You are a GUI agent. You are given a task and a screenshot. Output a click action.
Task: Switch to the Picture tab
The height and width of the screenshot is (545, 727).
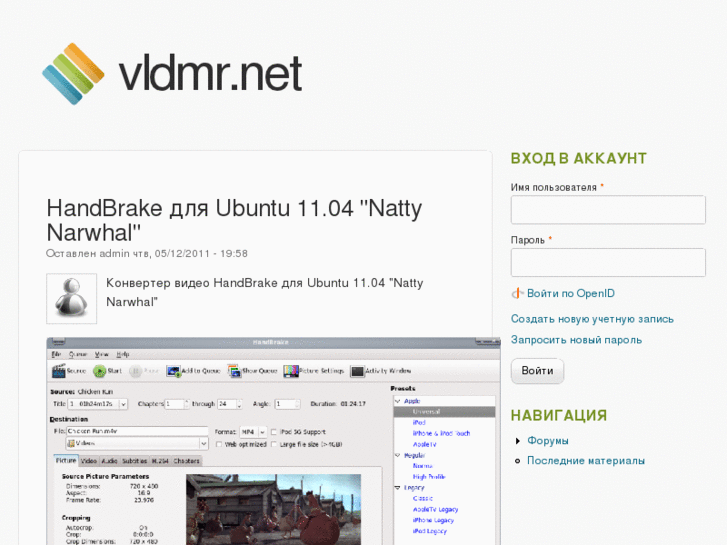66,461
